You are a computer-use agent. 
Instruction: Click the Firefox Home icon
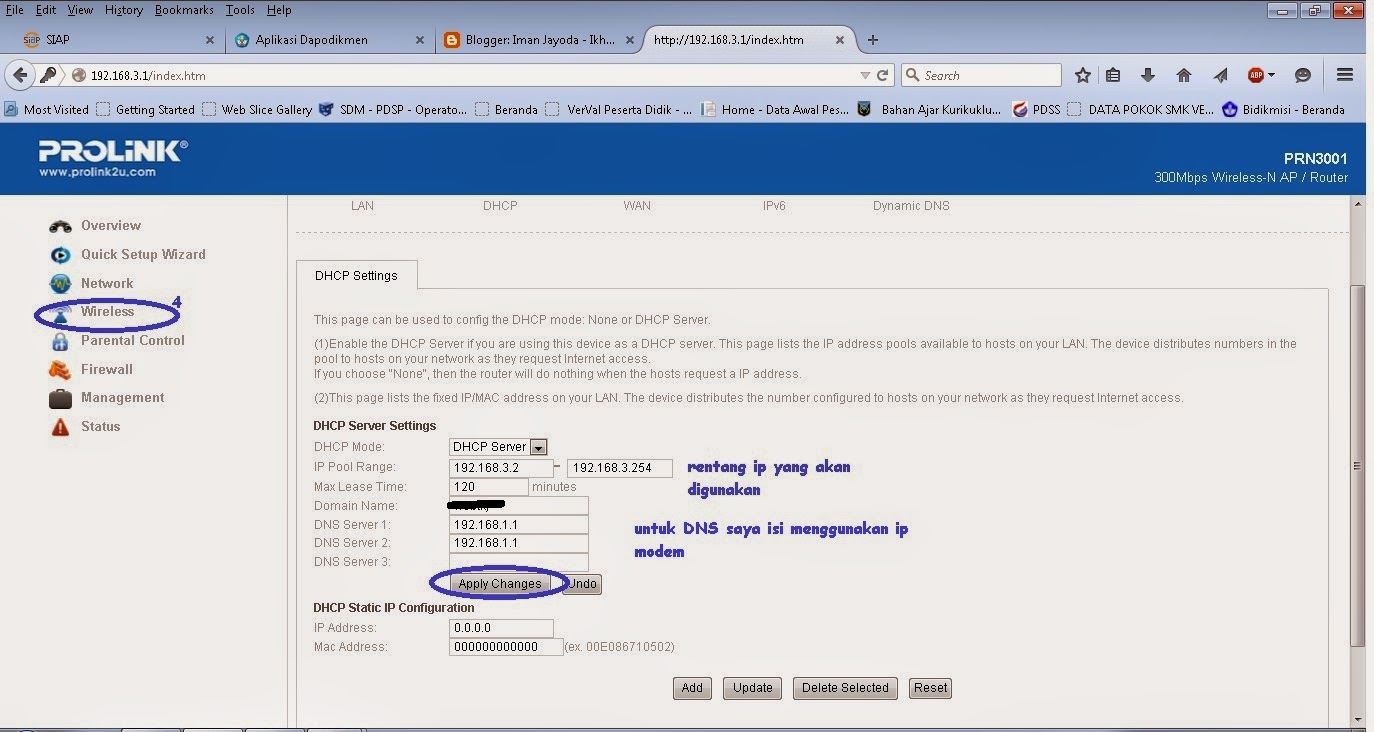click(1184, 74)
